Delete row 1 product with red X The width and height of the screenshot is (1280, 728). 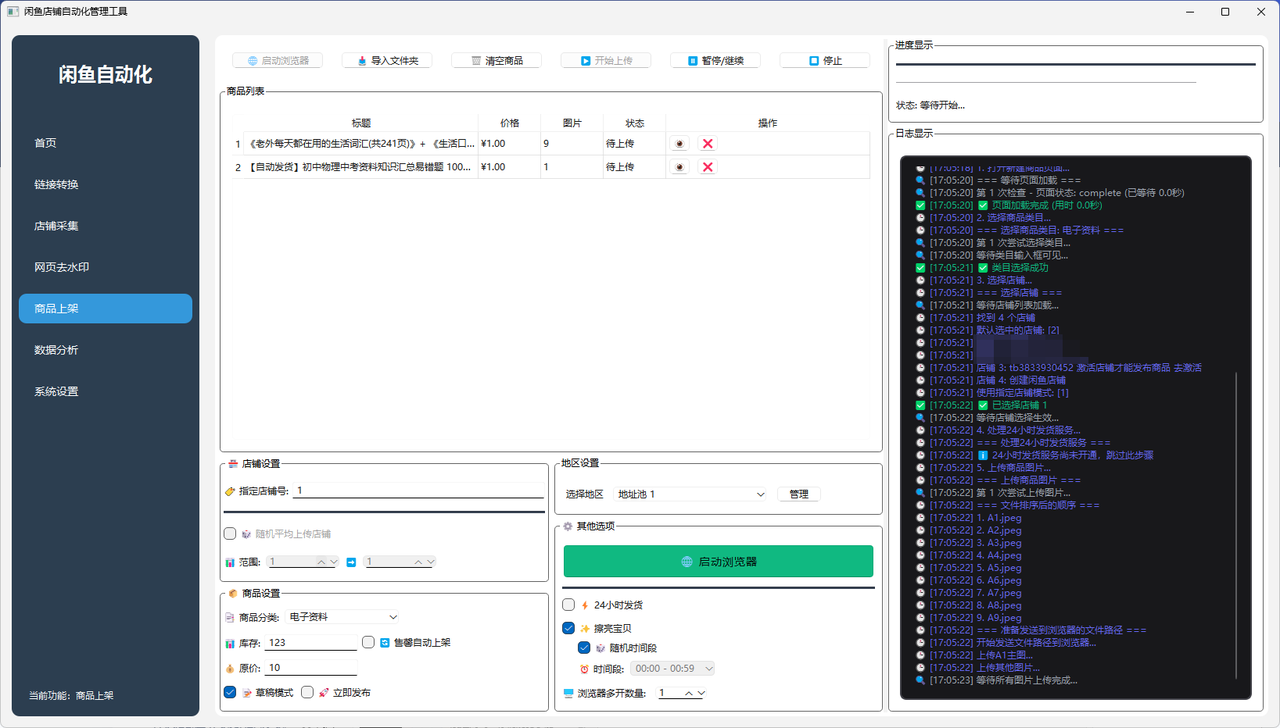click(708, 144)
